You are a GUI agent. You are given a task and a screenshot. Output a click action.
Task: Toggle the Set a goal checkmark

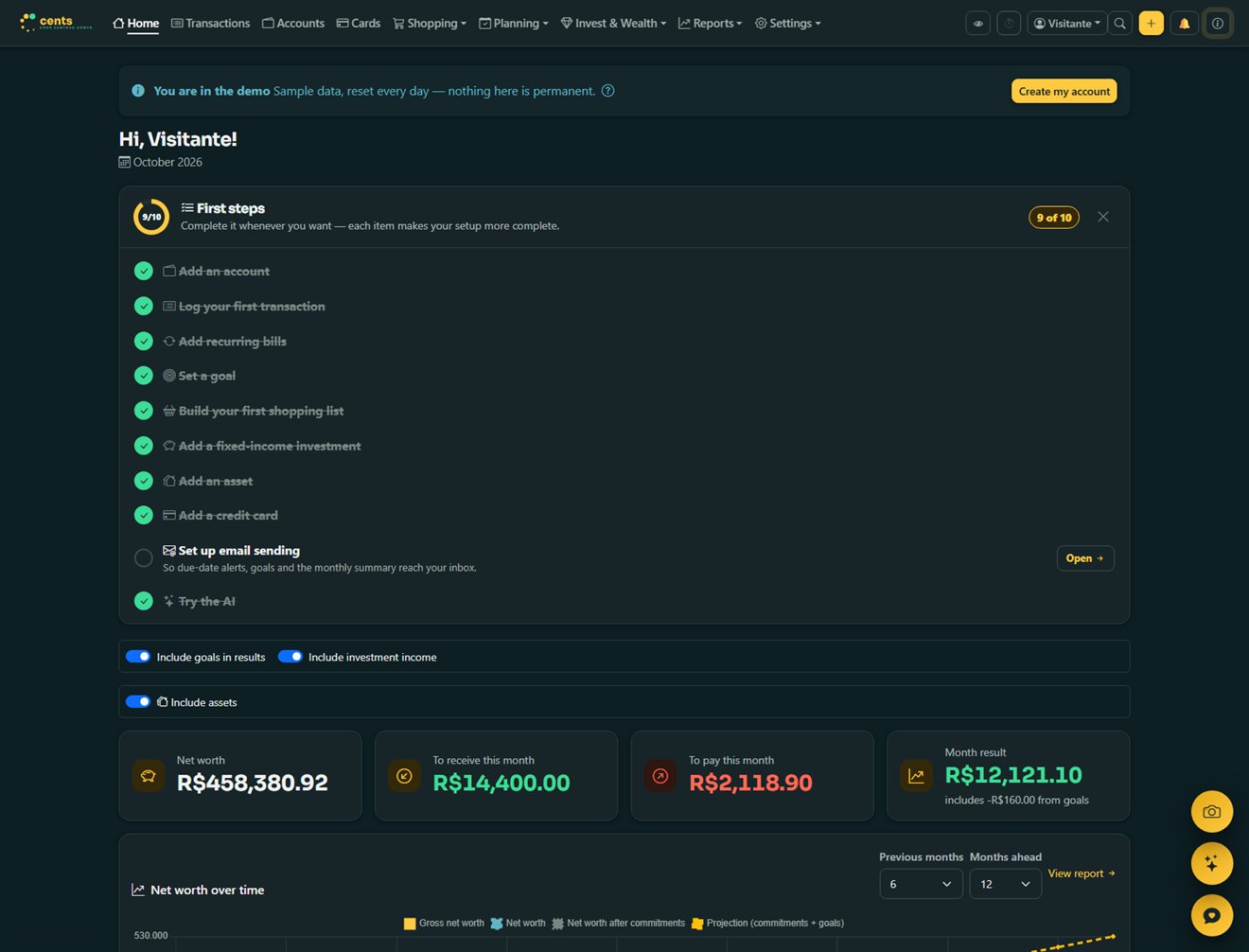[144, 376]
